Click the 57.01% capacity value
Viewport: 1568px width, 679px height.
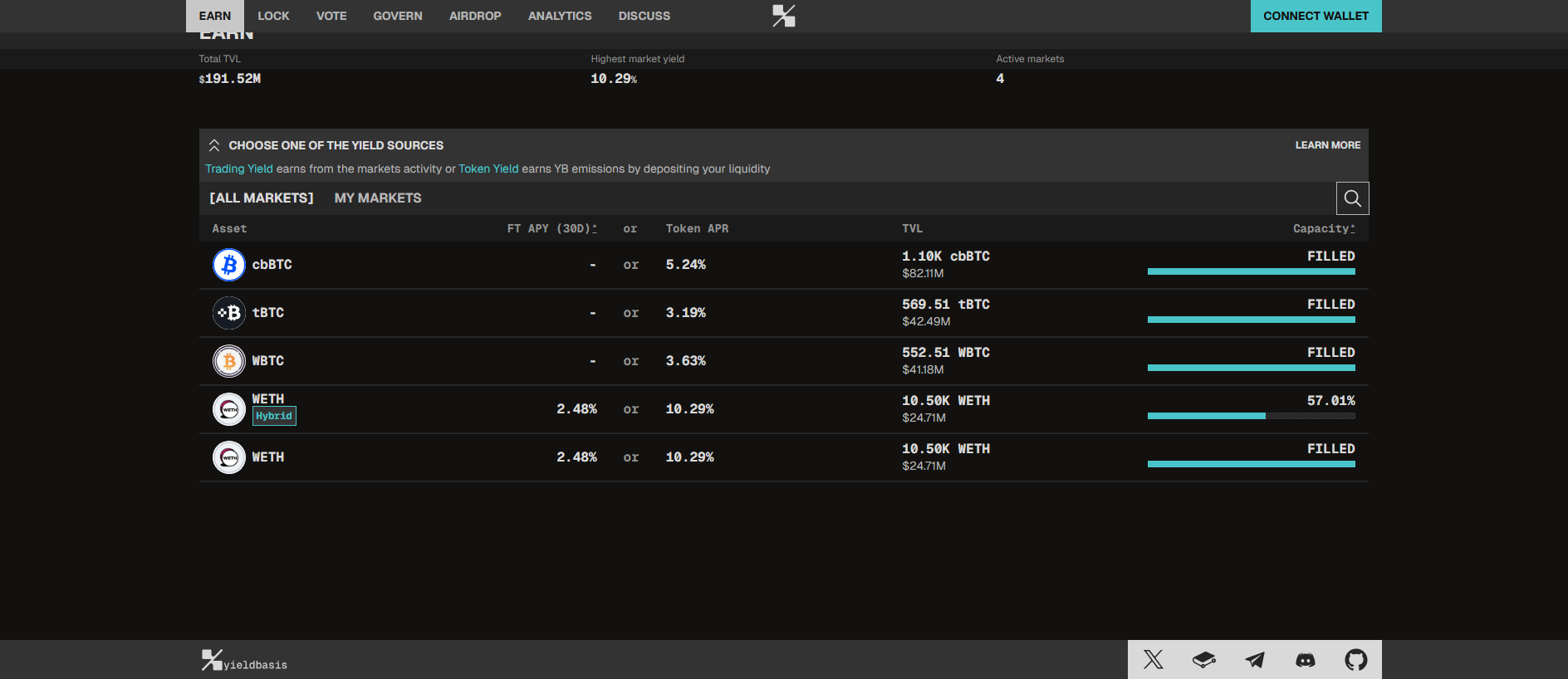pos(1331,401)
